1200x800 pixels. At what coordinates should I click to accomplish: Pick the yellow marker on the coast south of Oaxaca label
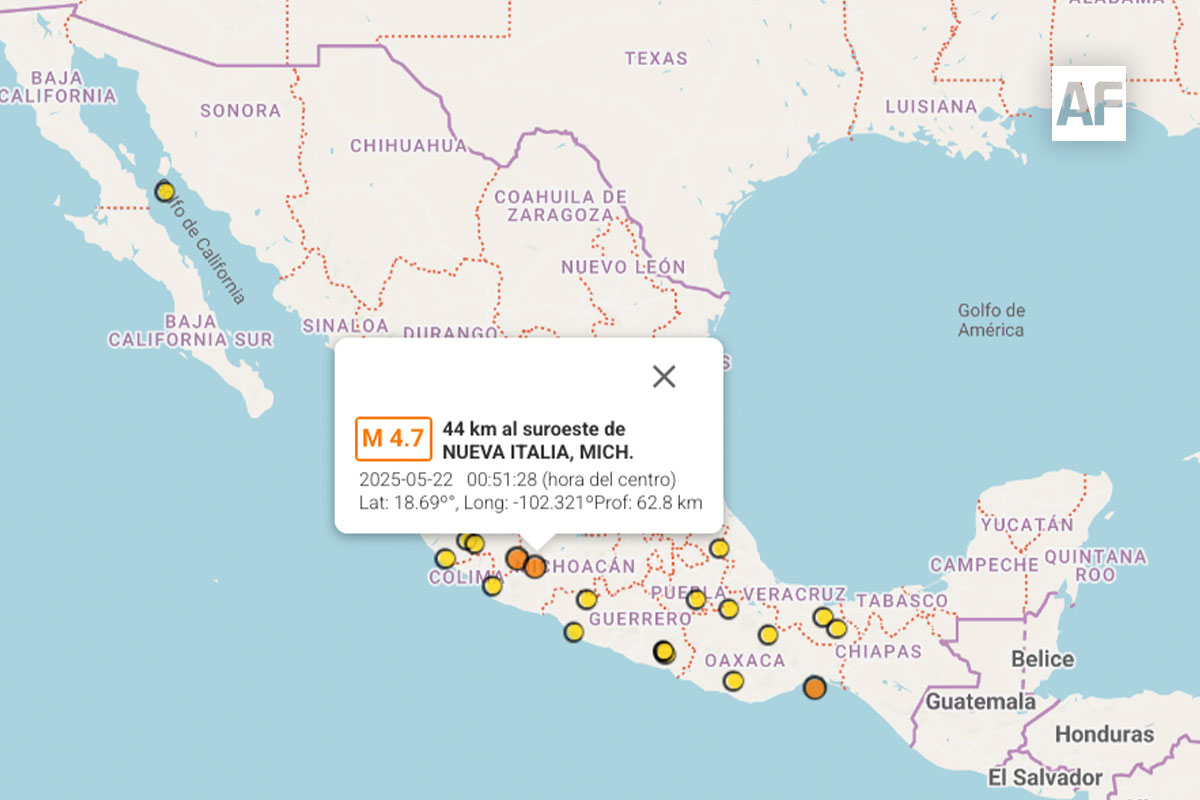point(734,681)
